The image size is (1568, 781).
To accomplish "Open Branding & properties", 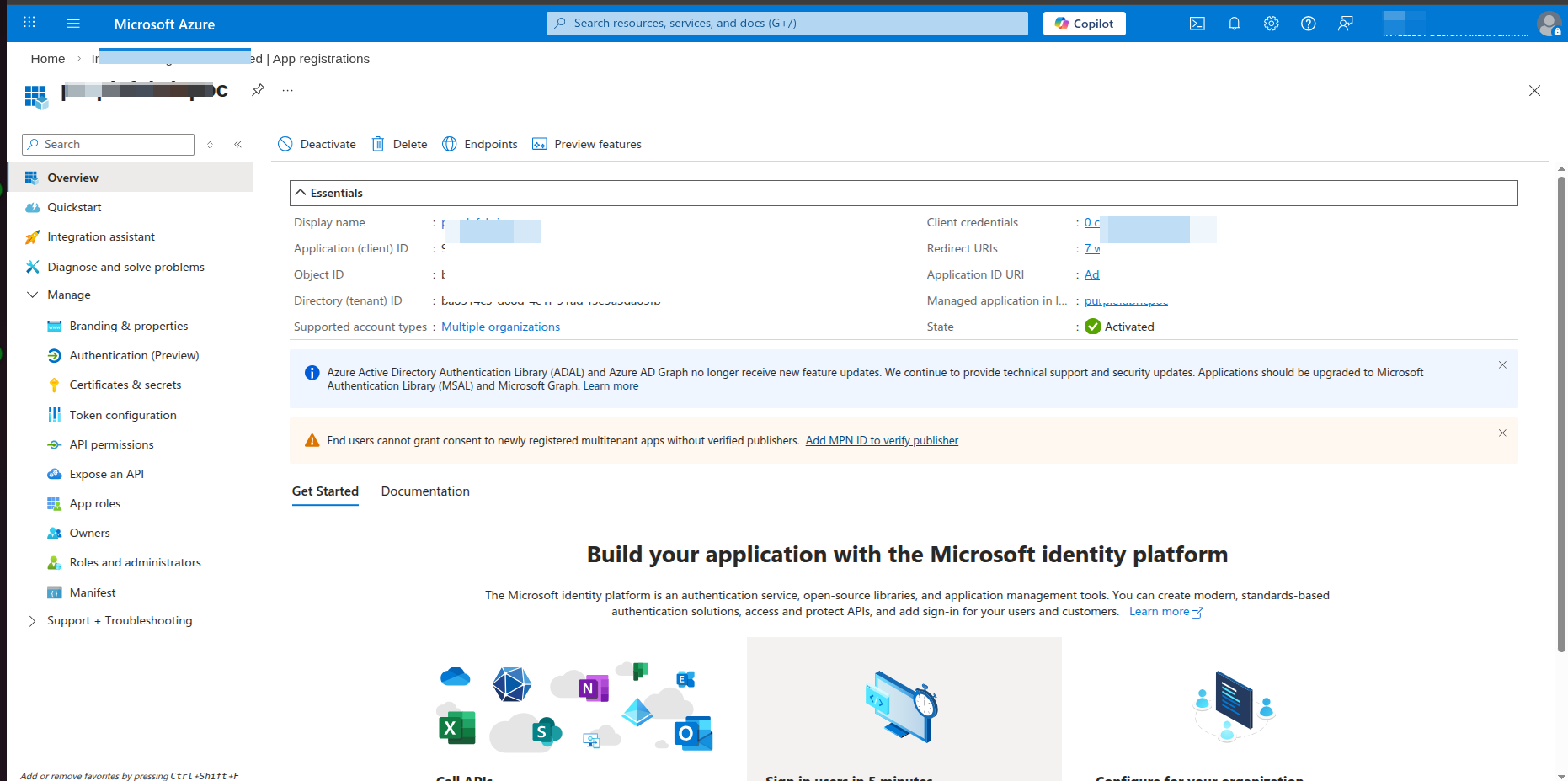I will [130, 326].
